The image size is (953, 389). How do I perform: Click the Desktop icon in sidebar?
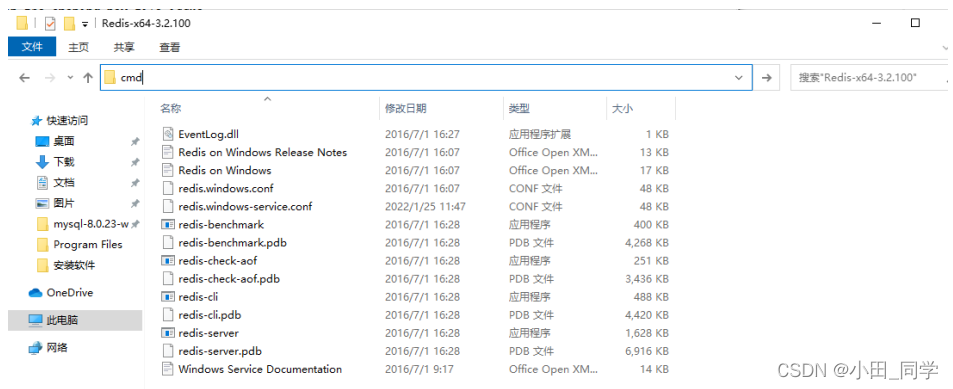(42, 142)
